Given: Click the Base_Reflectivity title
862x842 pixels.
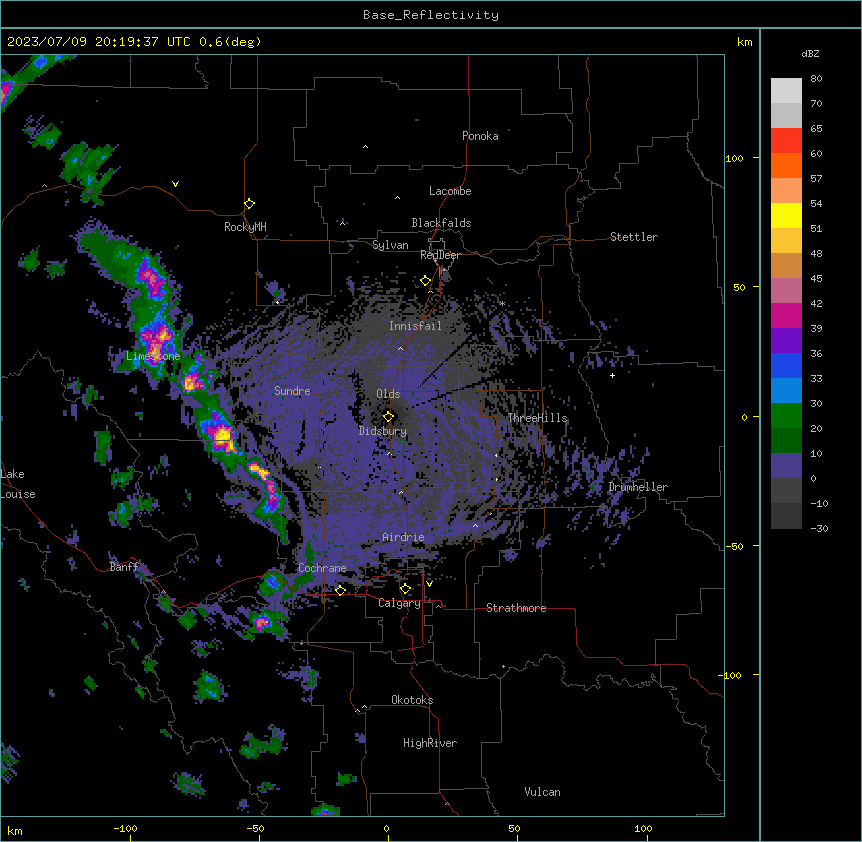Looking at the screenshot, I should tap(431, 15).
